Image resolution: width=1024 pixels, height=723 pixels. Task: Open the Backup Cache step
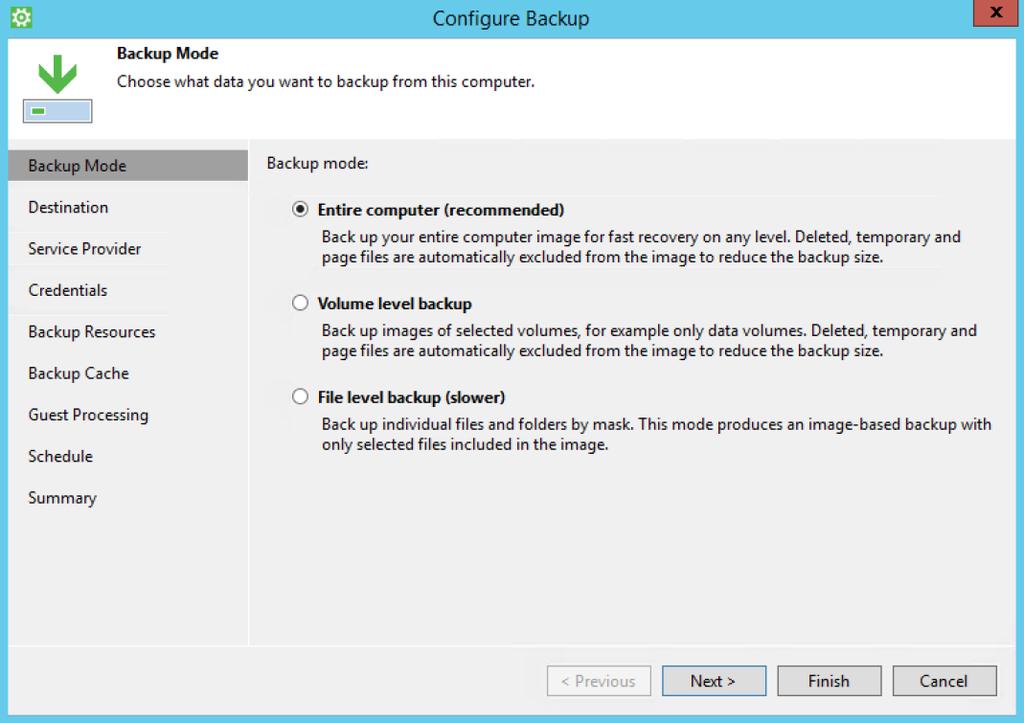(x=78, y=374)
